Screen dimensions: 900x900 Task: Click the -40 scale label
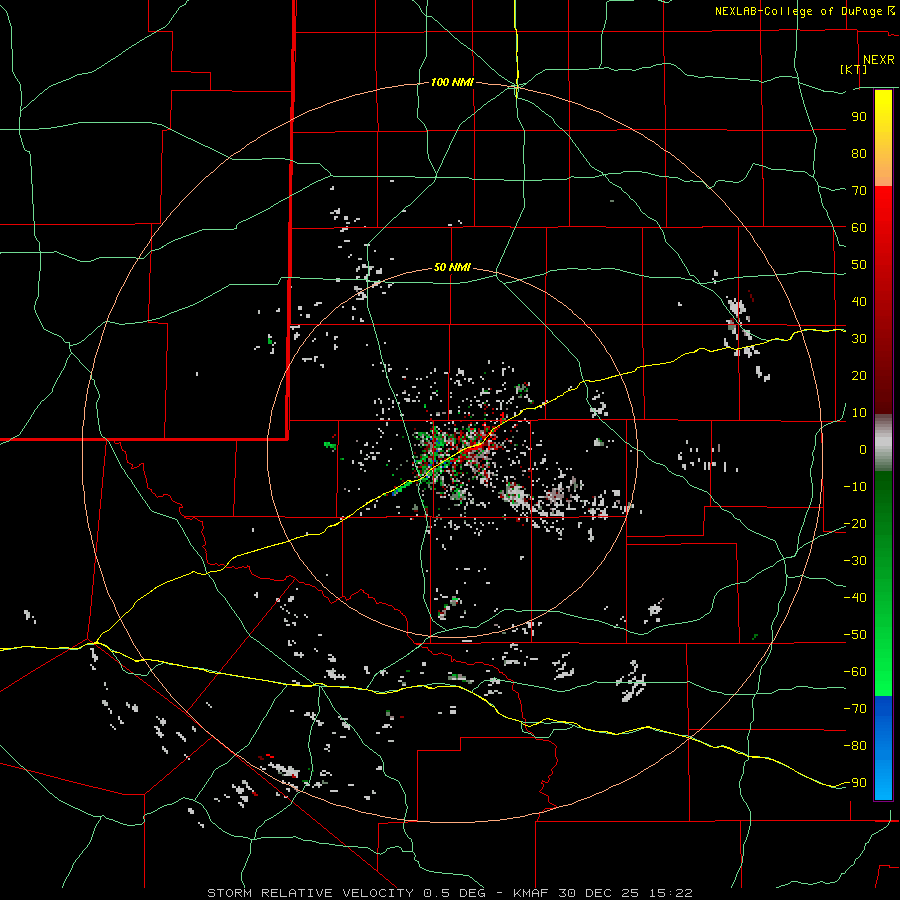855,598
